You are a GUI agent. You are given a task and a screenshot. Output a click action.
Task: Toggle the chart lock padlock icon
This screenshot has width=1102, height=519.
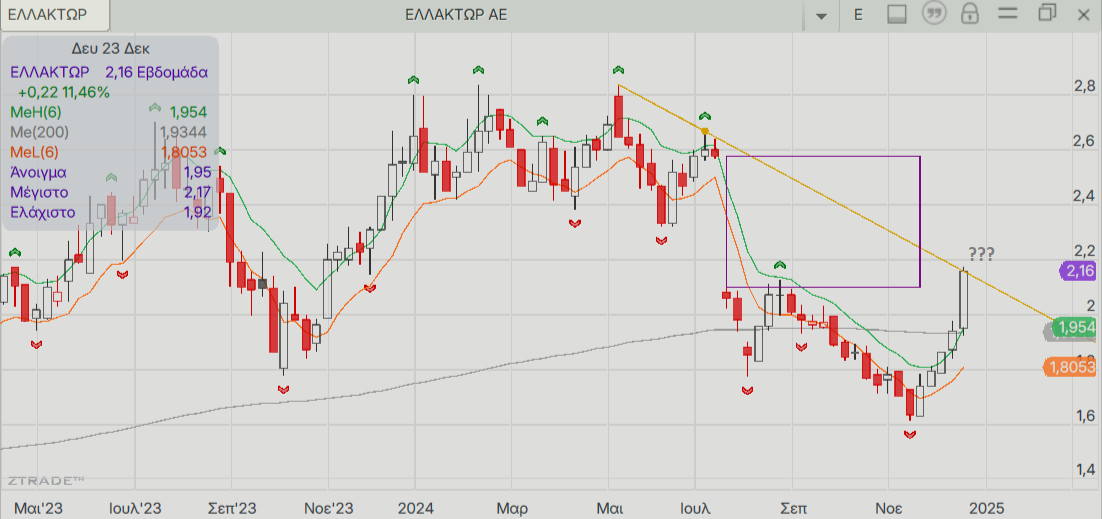click(971, 13)
